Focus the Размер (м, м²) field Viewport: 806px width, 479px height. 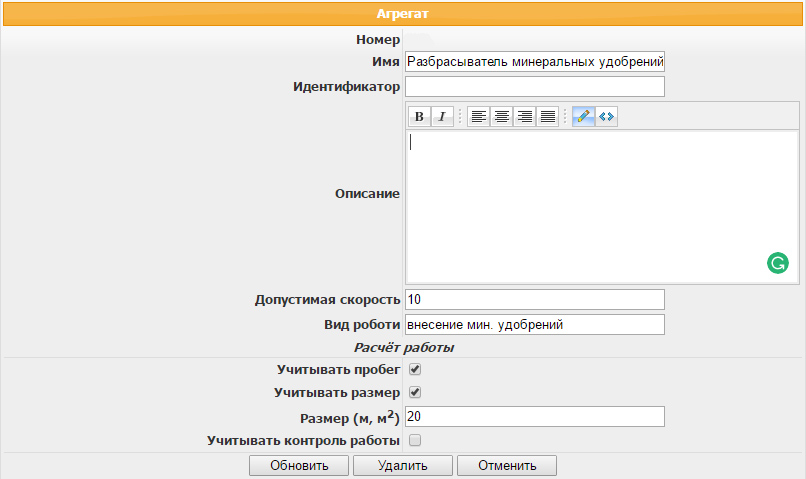(x=535, y=416)
